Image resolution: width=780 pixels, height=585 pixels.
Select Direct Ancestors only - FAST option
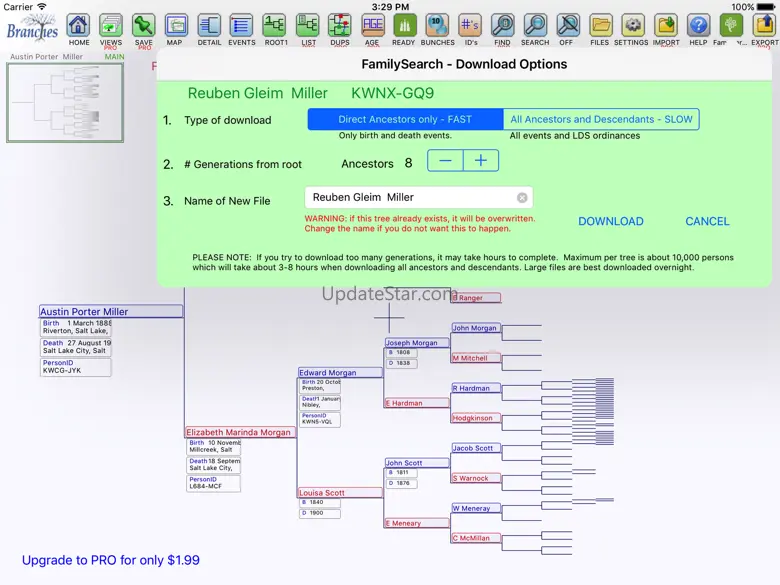pyautogui.click(x=404, y=120)
